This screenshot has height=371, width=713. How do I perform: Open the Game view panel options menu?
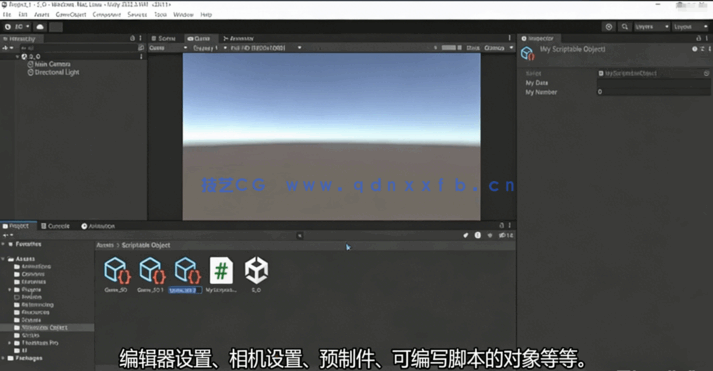510,38
